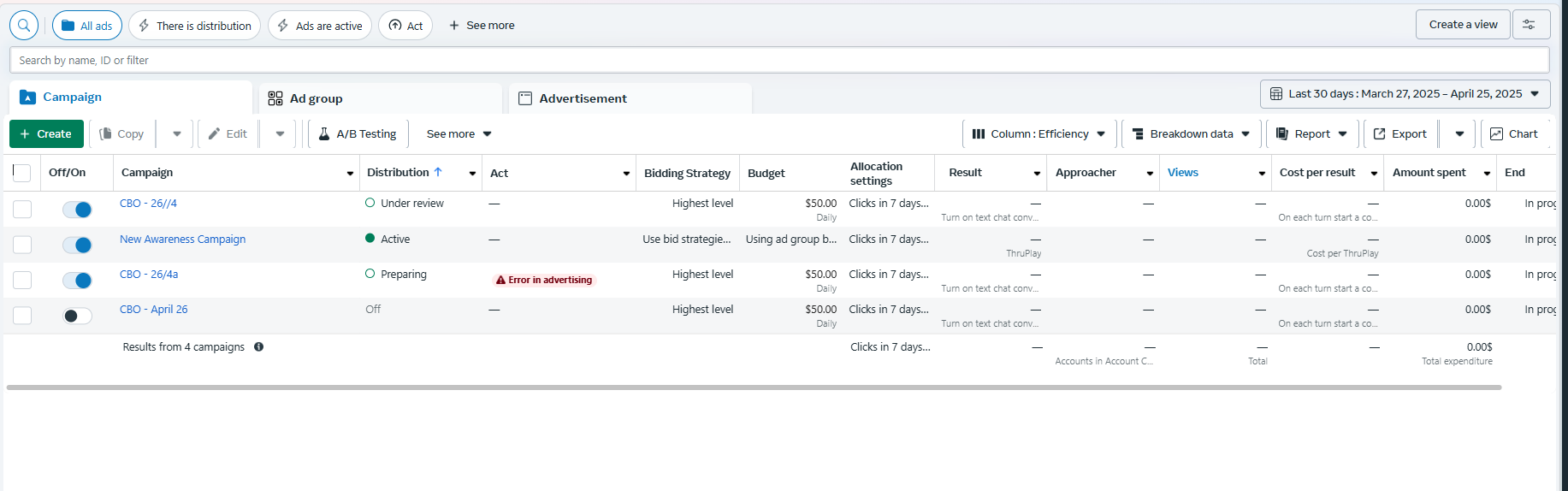Focus the Search by name, ID or filter field
The width and height of the screenshot is (1568, 491).
coord(779,60)
